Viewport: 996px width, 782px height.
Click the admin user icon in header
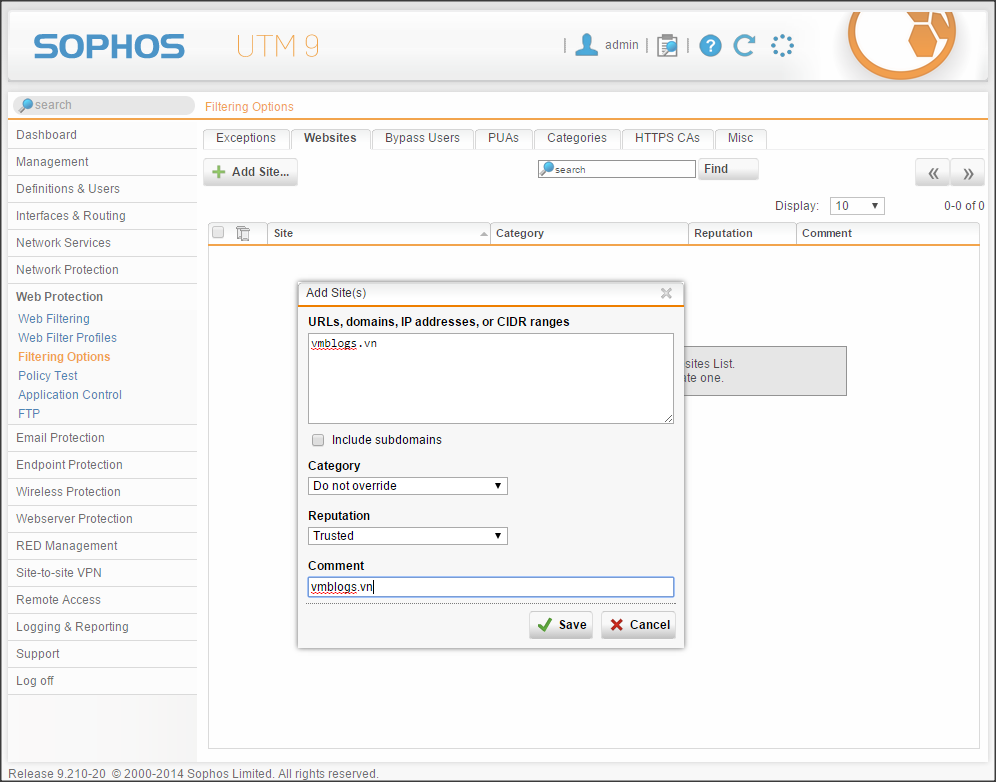coord(587,45)
